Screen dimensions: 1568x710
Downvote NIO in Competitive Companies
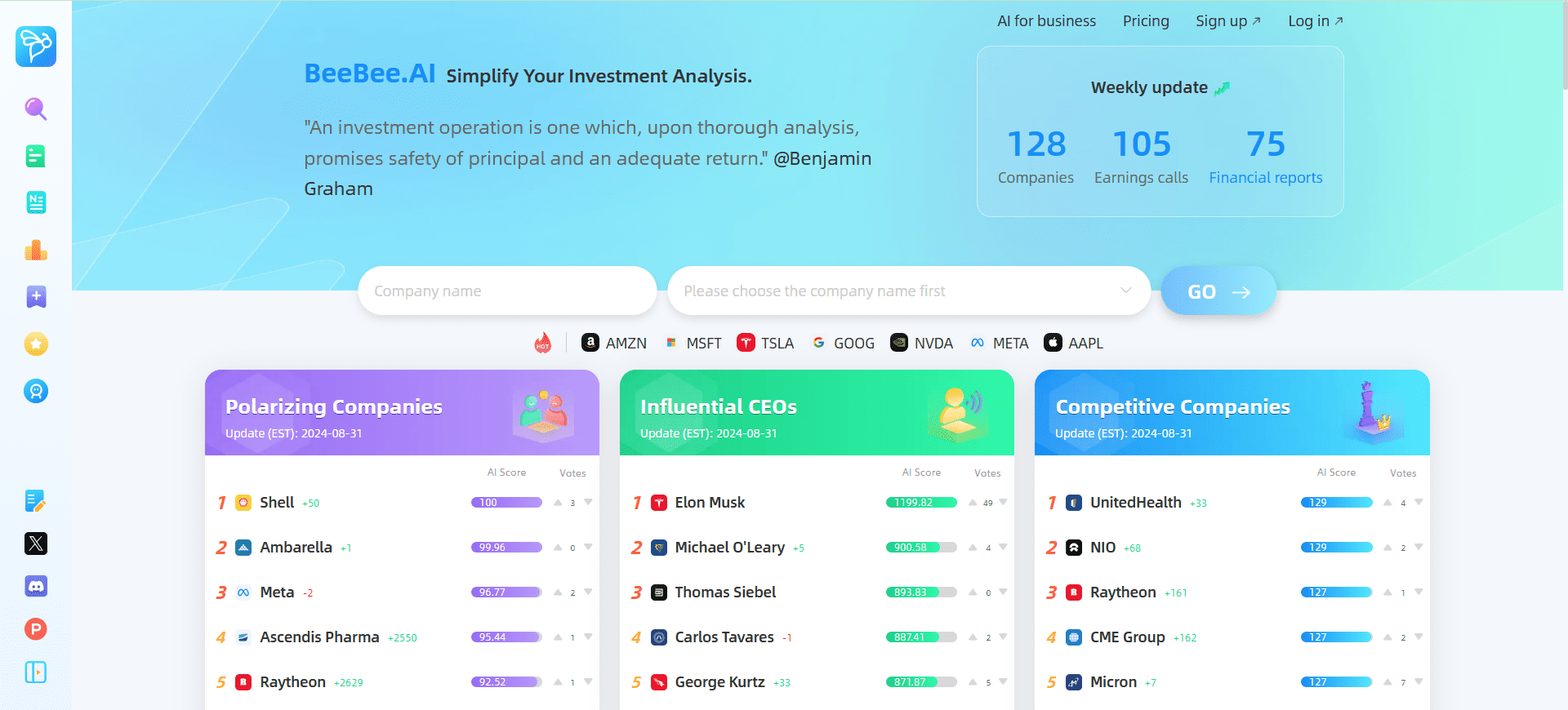pyautogui.click(x=1419, y=547)
